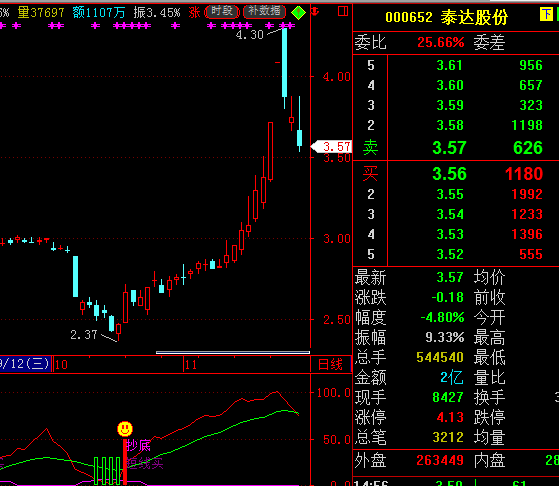
Task: Click the 000652 泰达股份 stock title
Action: click(x=447, y=17)
